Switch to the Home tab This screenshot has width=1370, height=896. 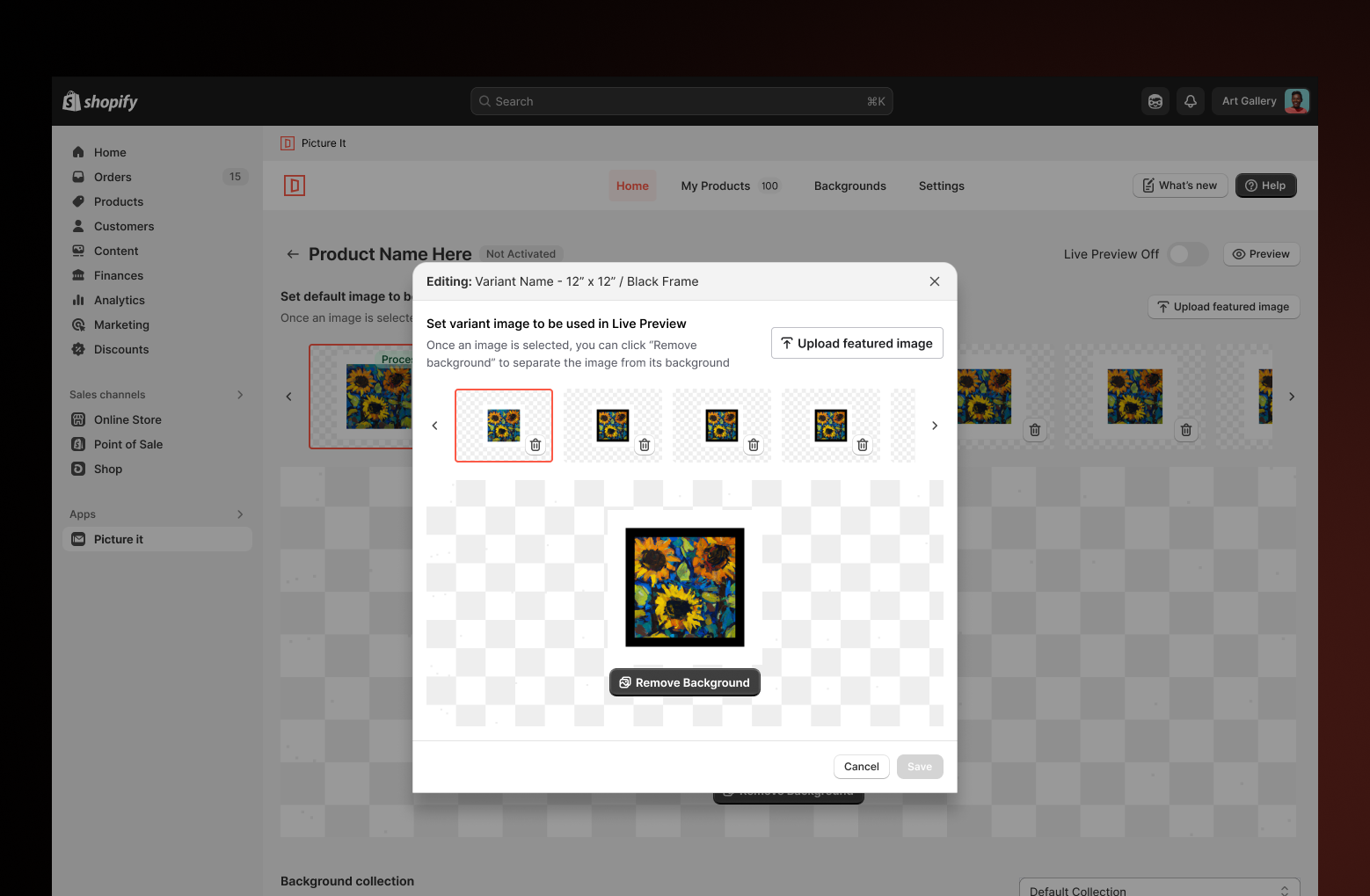(x=632, y=186)
